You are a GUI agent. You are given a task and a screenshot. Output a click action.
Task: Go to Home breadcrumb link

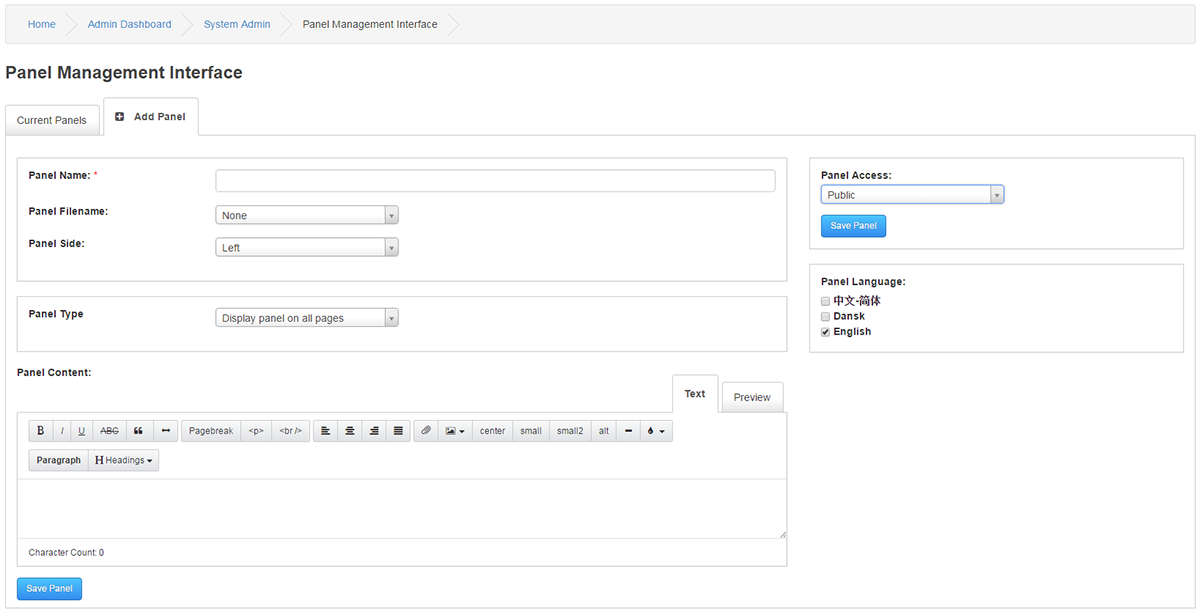(x=42, y=24)
